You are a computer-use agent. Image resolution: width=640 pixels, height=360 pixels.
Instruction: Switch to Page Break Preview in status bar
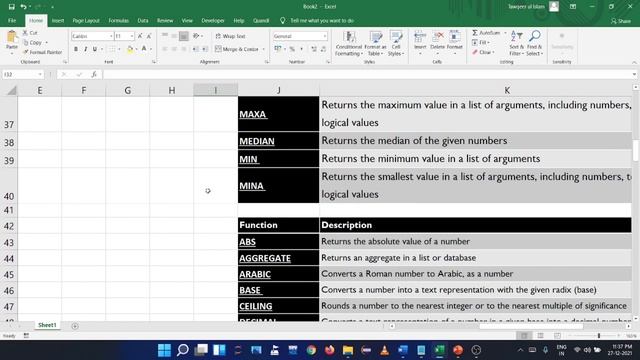(x=557, y=336)
